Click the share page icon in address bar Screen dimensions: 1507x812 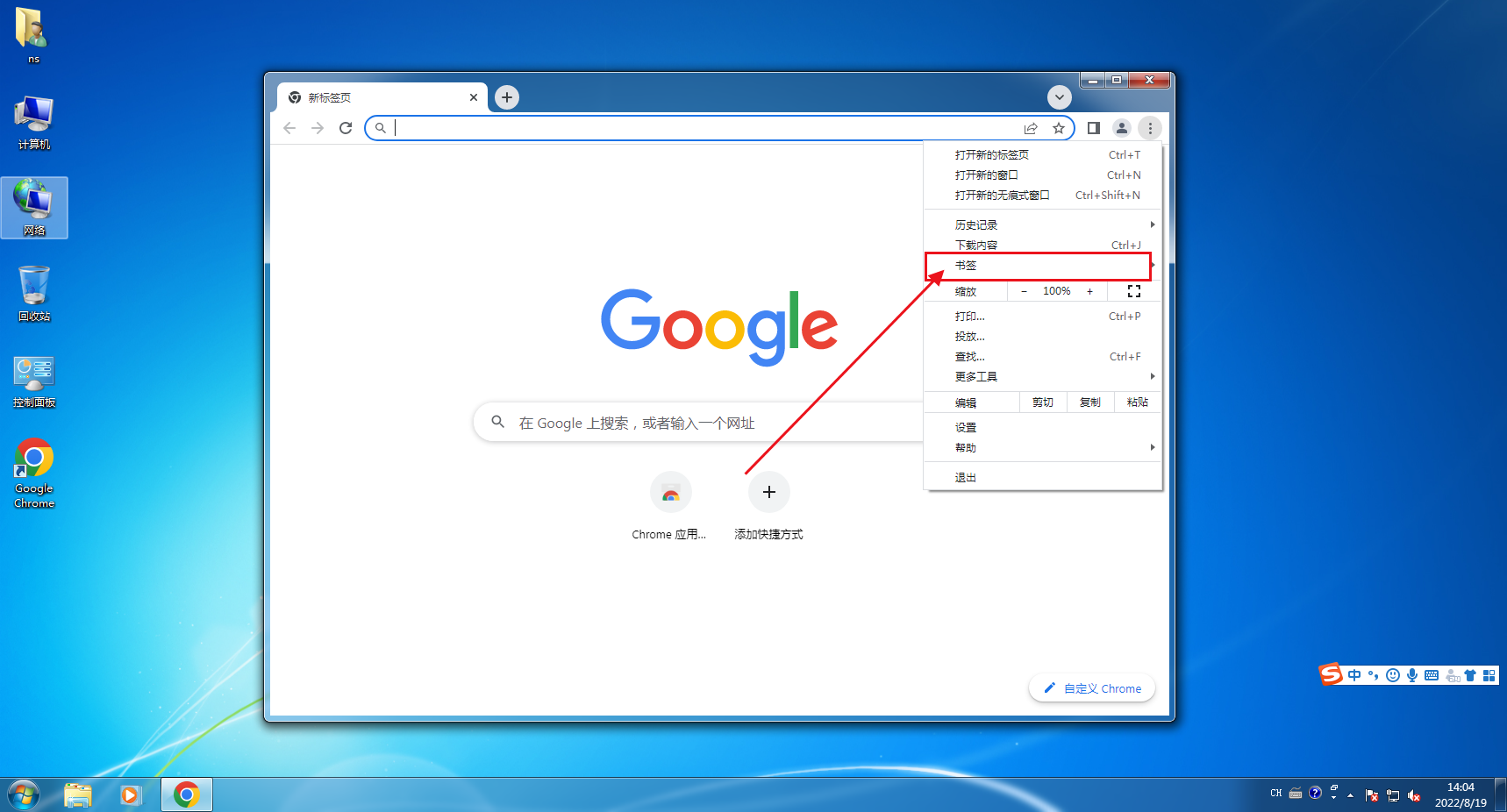tap(1031, 128)
